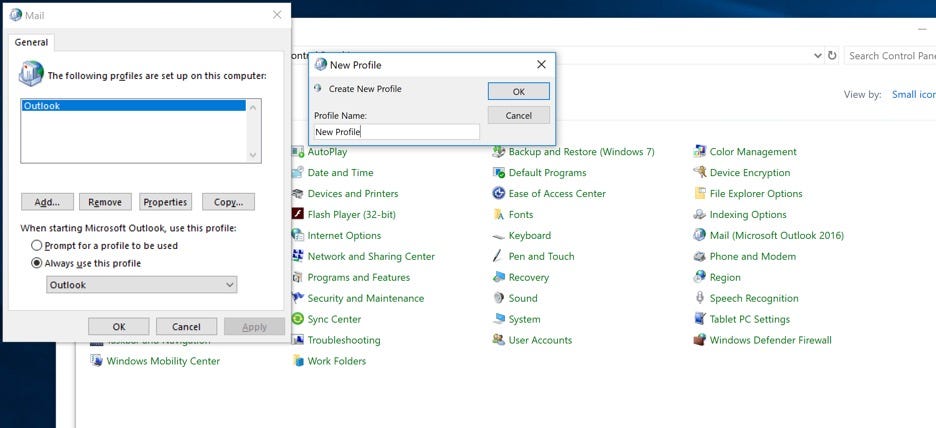Select 'Prompt for a profile to be used'
The width and height of the screenshot is (936, 428).
(x=36, y=245)
